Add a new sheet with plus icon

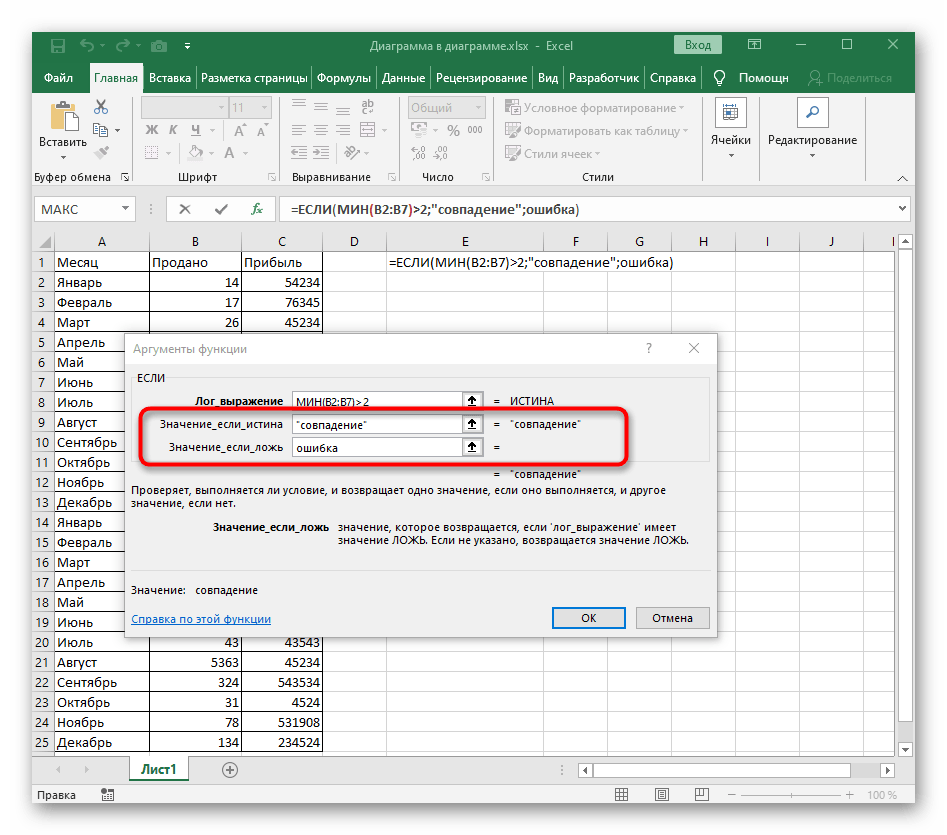[230, 769]
